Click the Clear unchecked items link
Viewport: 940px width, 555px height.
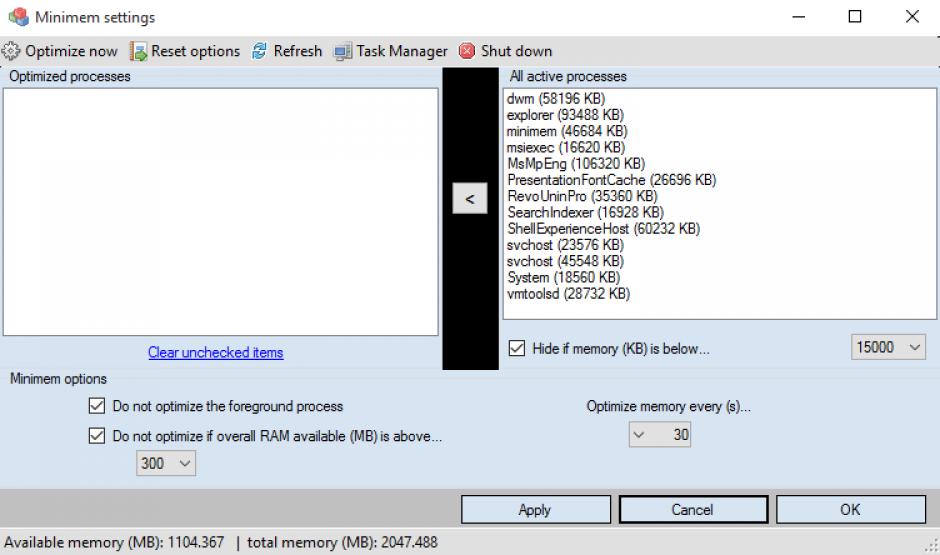[x=215, y=352]
